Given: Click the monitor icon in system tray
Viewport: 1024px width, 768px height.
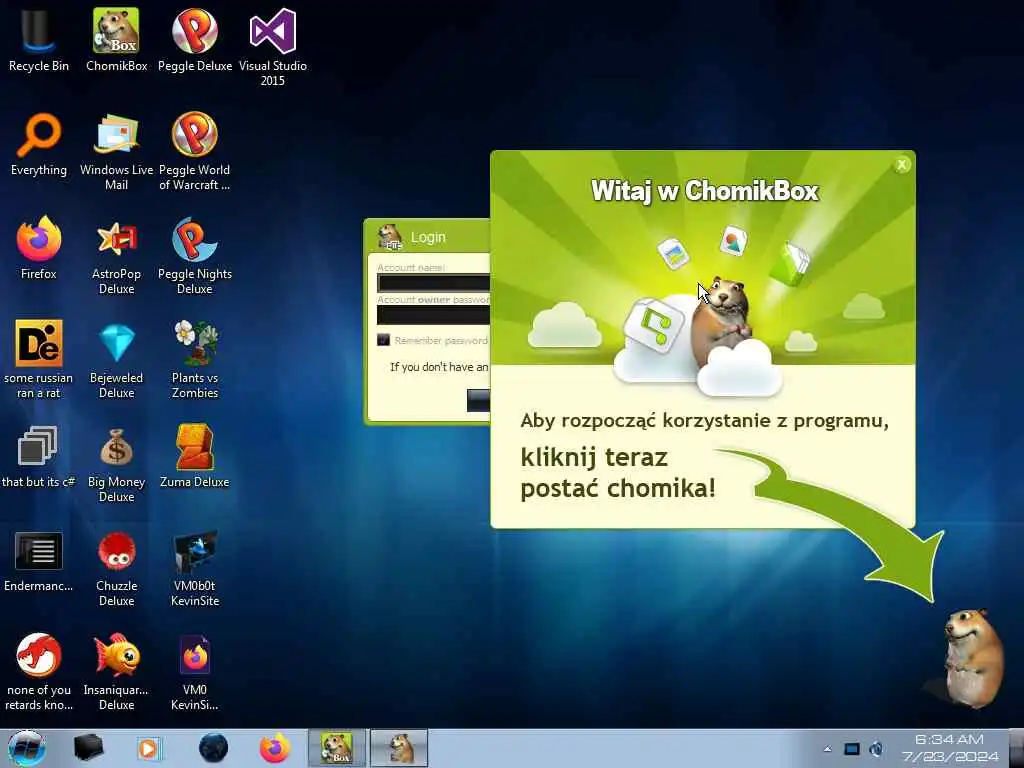Looking at the screenshot, I should click(852, 749).
